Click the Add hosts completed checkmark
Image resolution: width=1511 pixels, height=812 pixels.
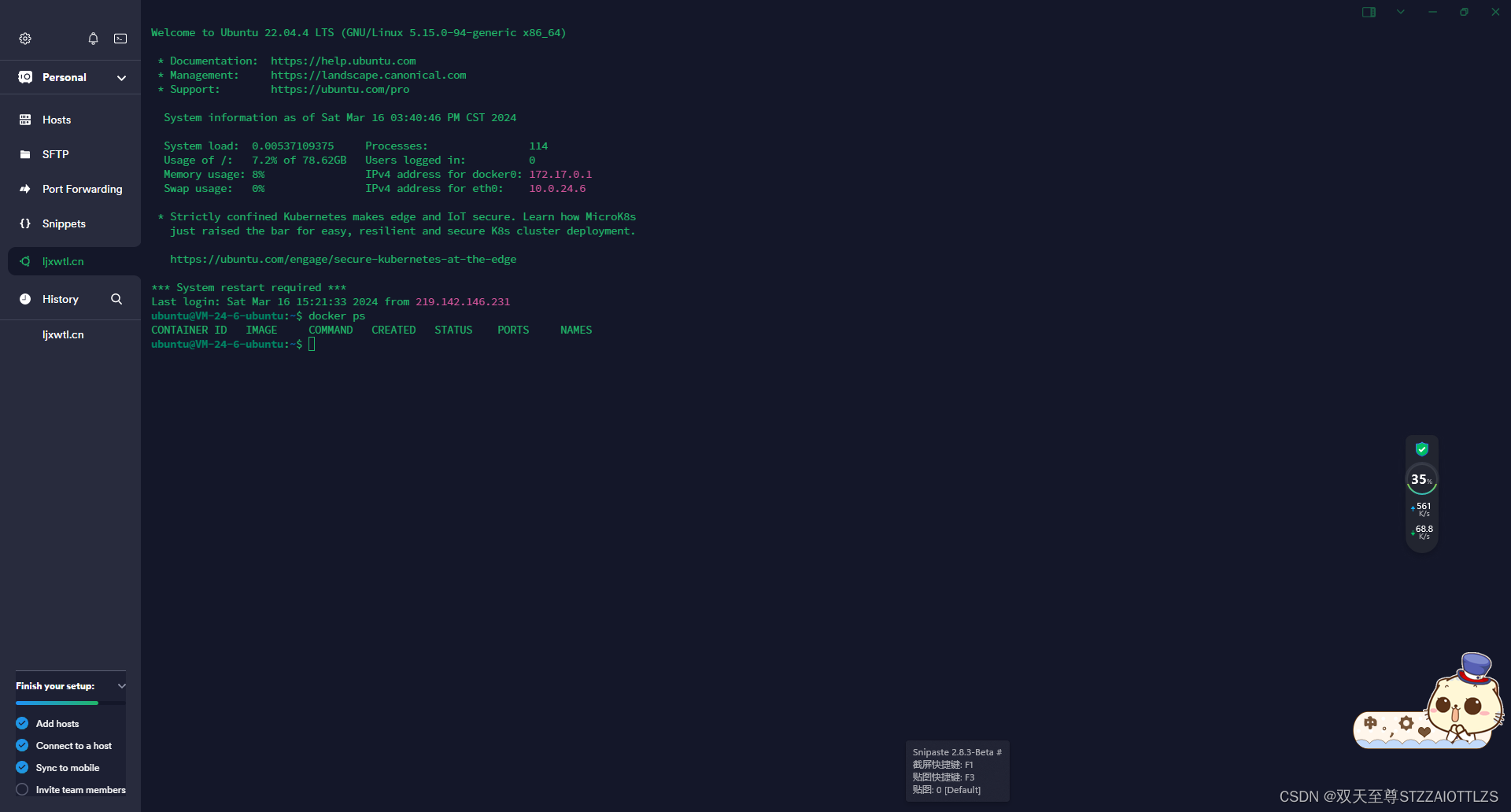click(21, 723)
